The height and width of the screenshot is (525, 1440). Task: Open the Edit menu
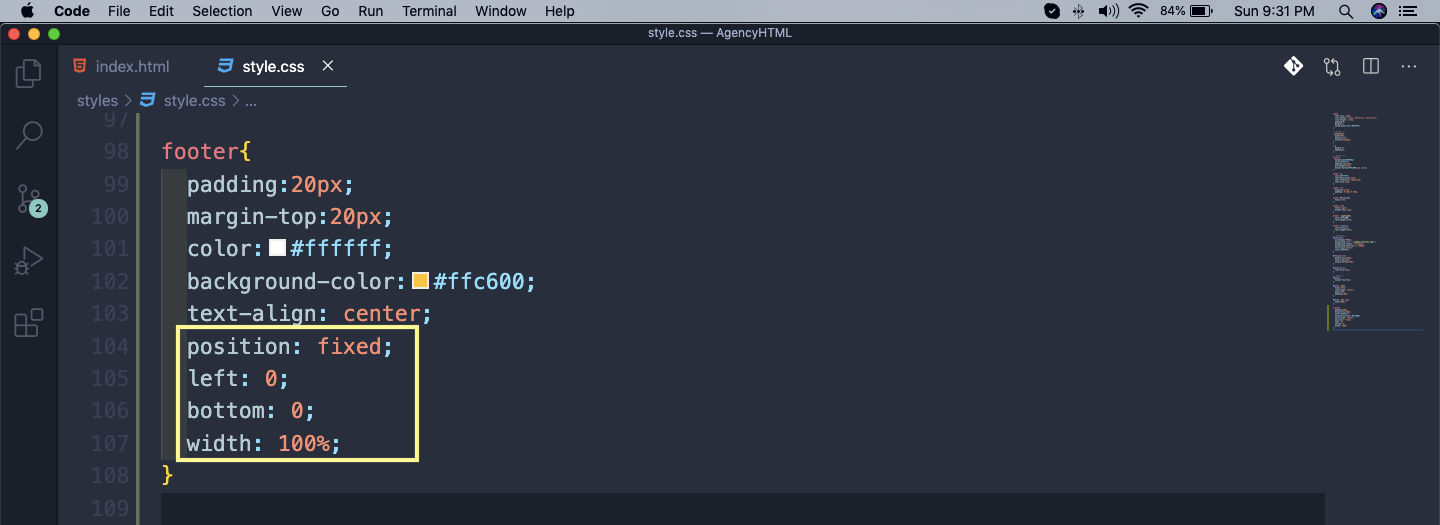[161, 11]
